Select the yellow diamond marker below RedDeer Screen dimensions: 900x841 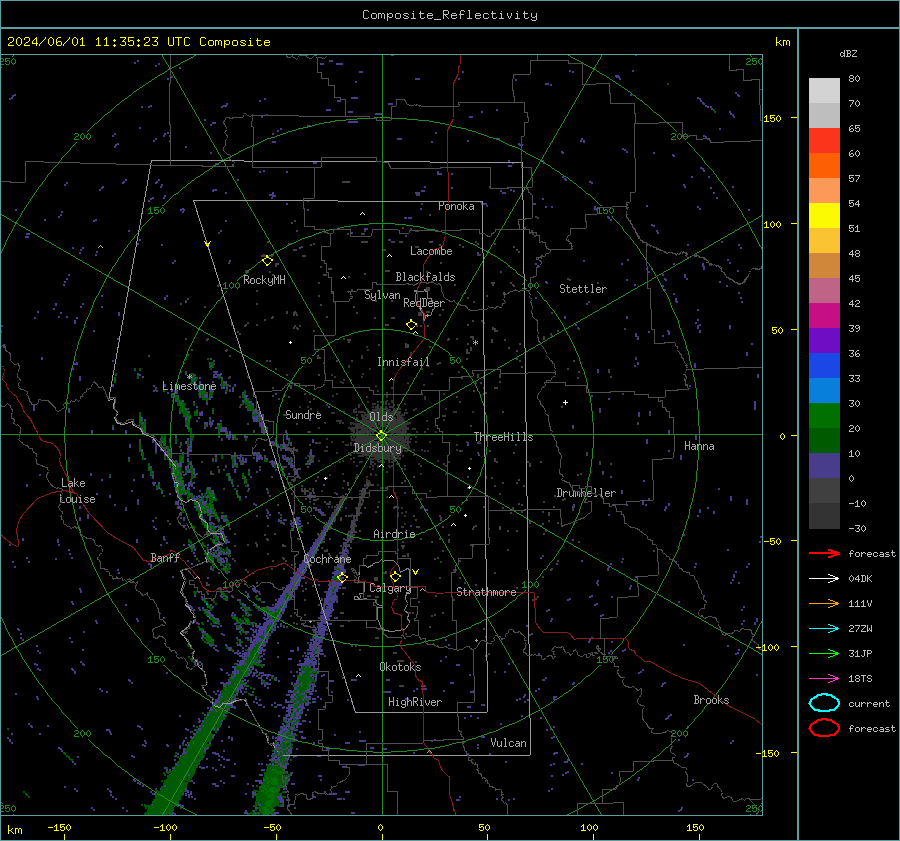point(412,325)
